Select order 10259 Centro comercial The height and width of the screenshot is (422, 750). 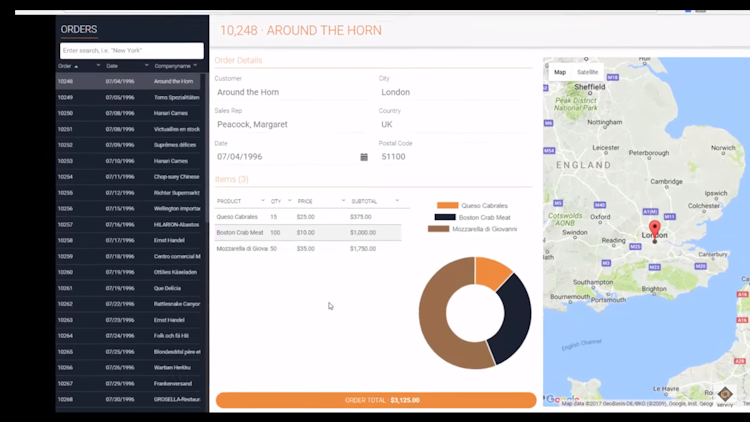[x=129, y=256]
